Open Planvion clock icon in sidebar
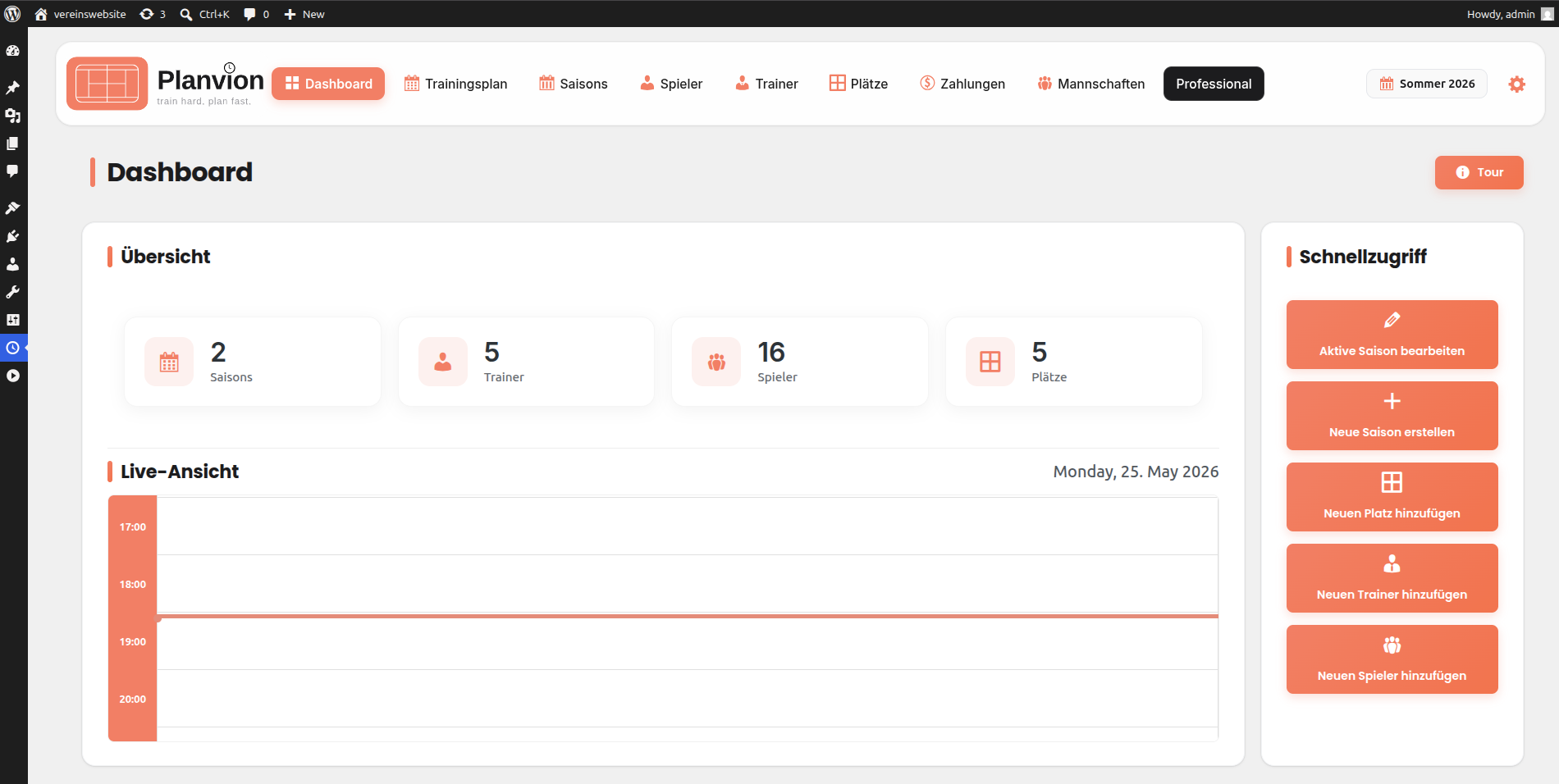The image size is (1559, 784). (13, 348)
